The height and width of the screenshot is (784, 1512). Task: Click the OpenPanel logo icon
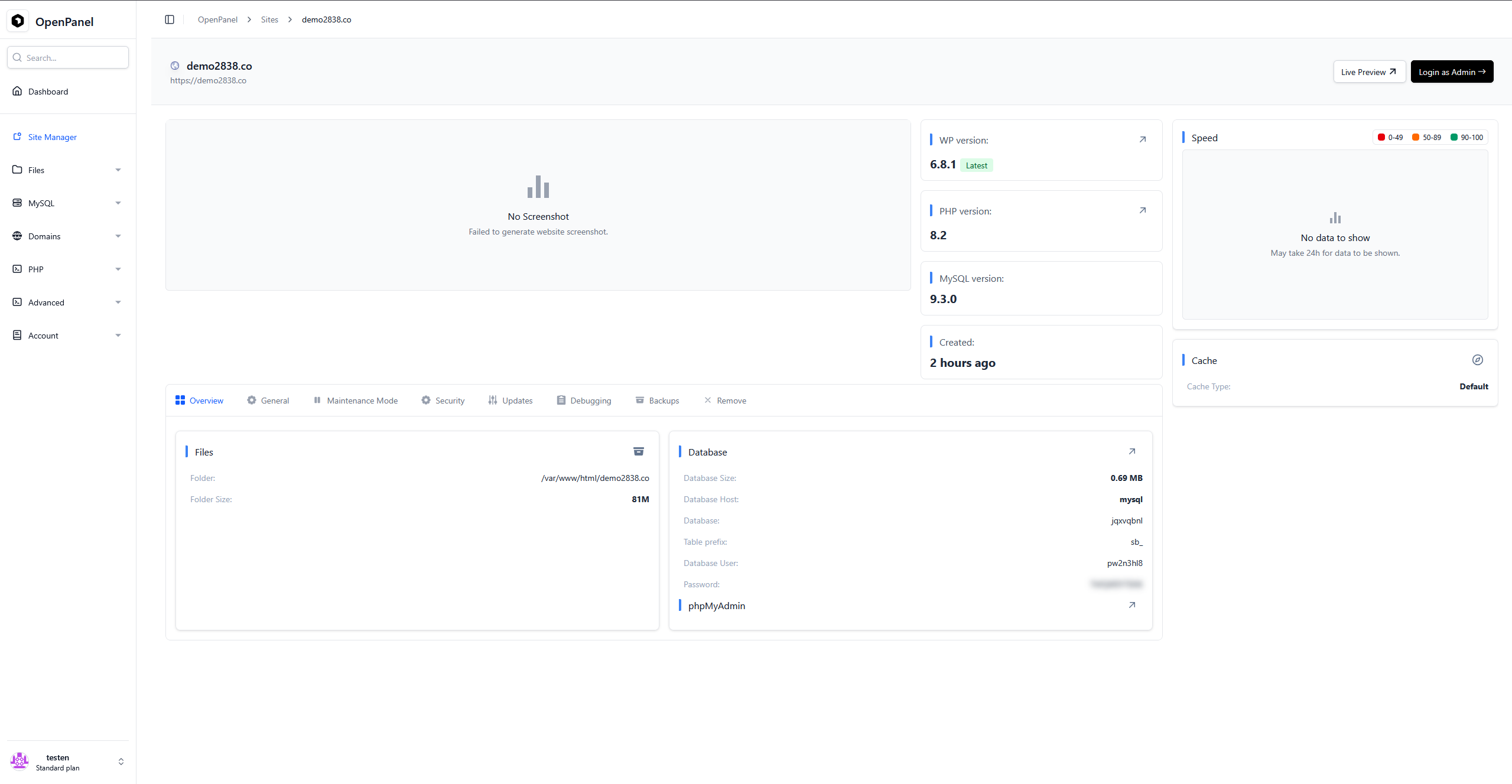[x=18, y=21]
